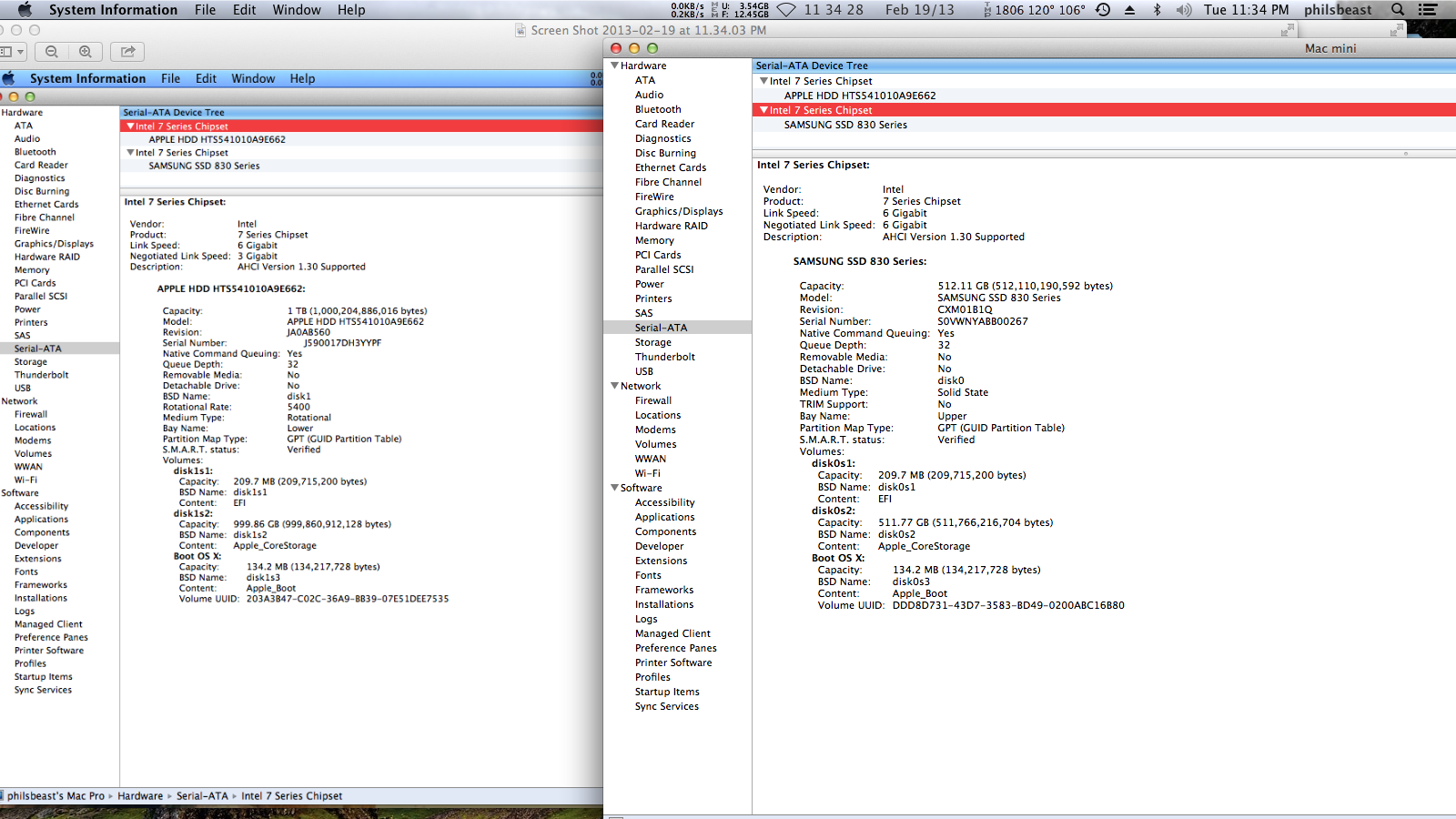This screenshot has width=1456, height=819.
Task: Click the zoom in magnifier in Preview toolbar
Action: click(x=85, y=52)
